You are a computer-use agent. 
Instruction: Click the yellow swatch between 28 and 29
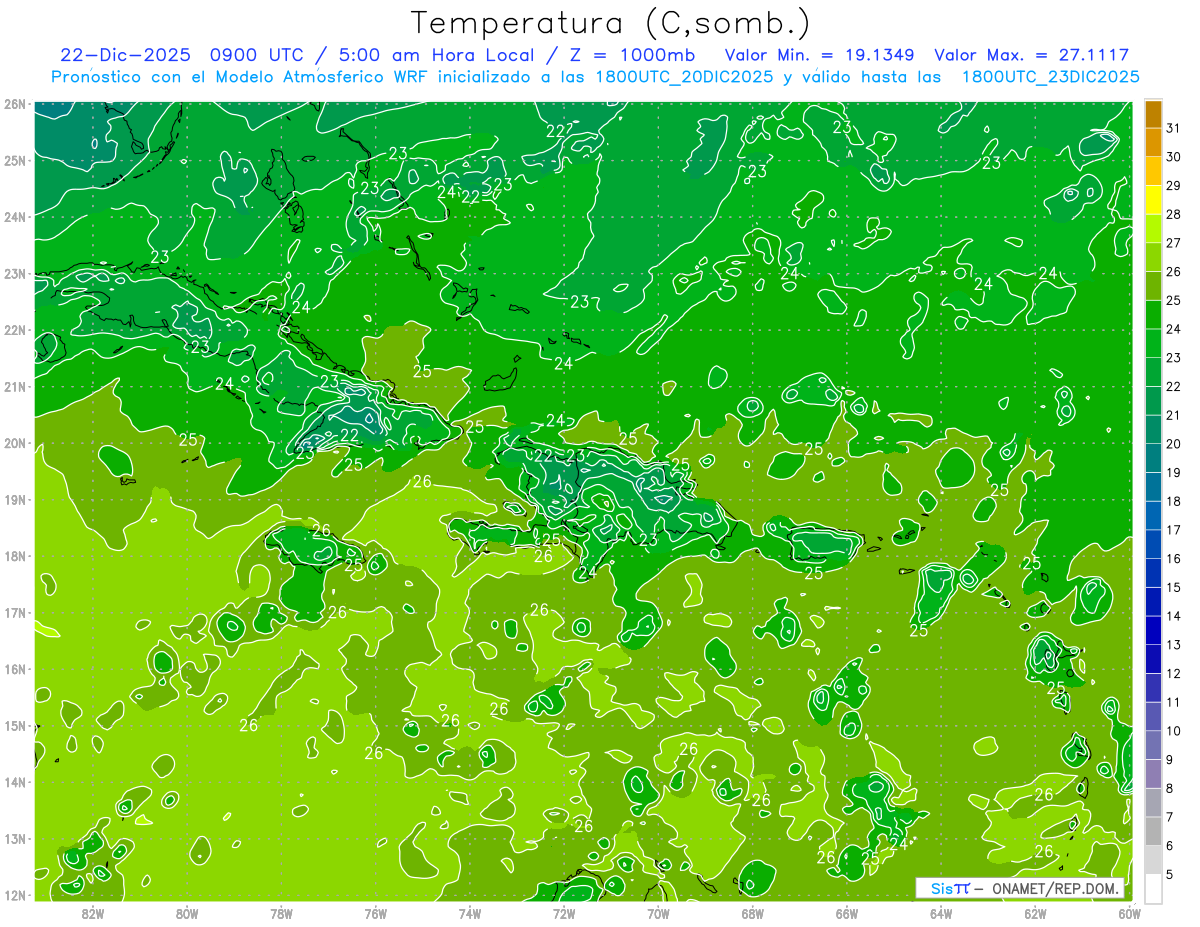click(1153, 200)
